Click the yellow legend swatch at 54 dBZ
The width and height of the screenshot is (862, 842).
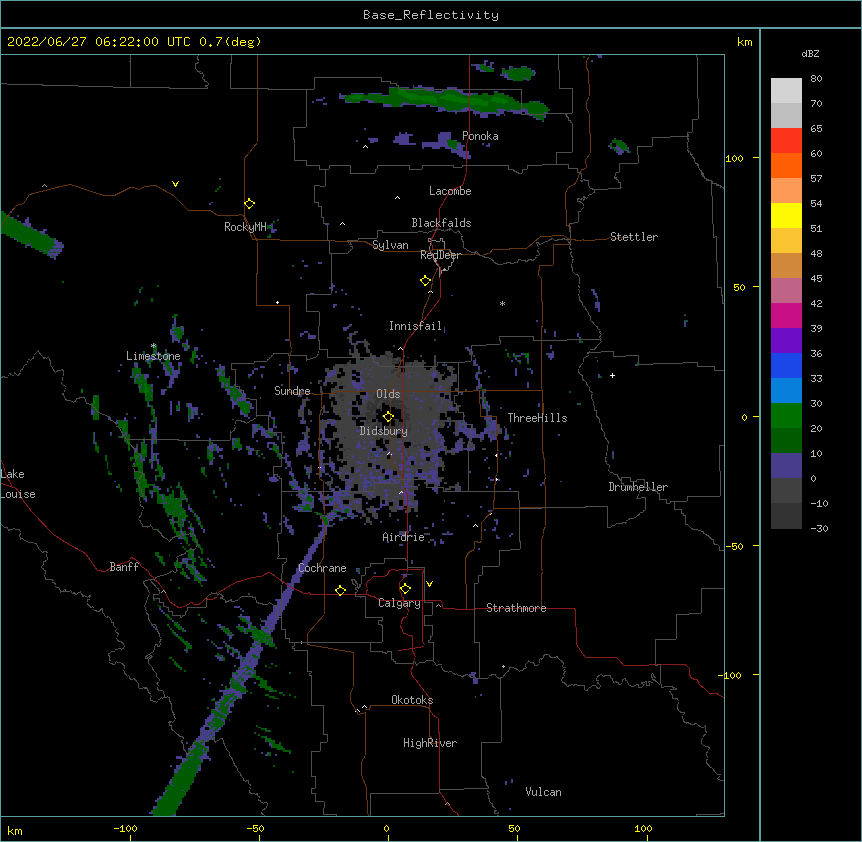pos(786,215)
